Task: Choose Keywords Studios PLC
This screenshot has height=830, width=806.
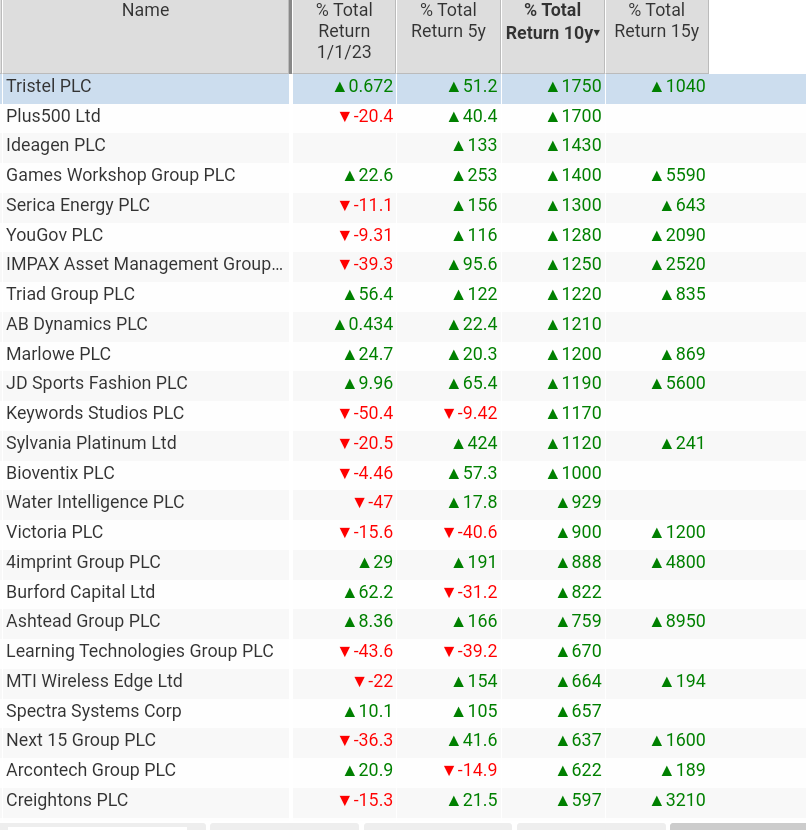Action: click(x=95, y=413)
